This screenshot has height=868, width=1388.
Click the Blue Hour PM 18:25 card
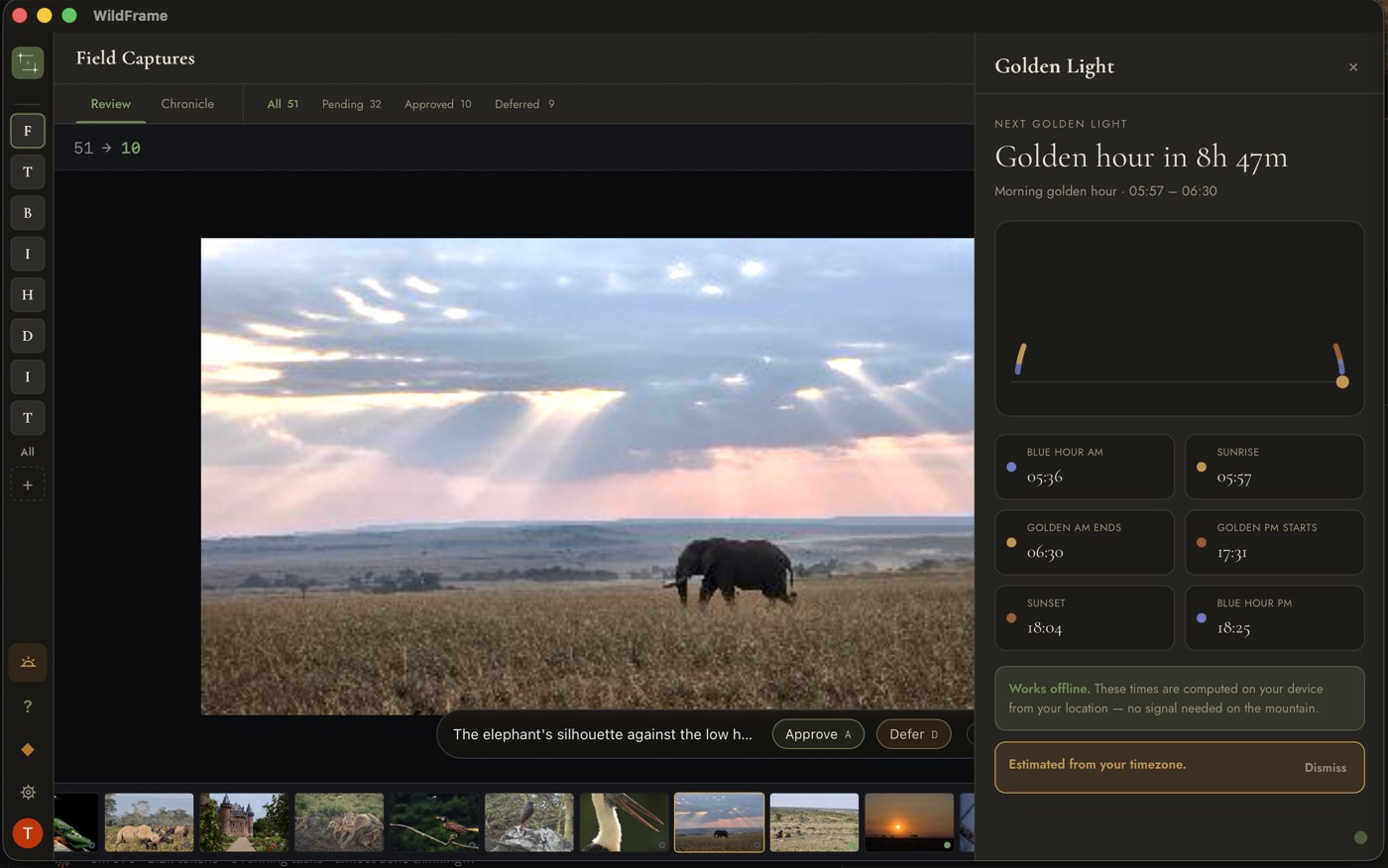pyautogui.click(x=1275, y=617)
